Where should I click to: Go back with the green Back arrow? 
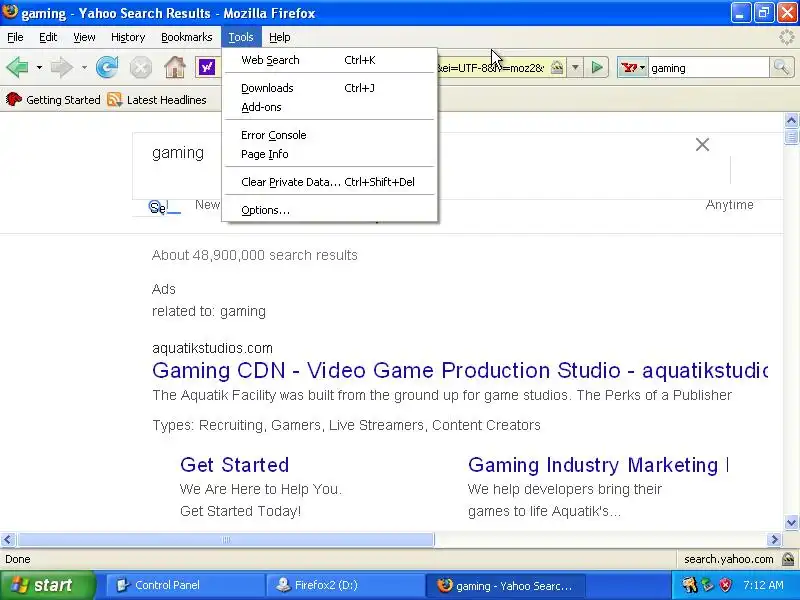click(17, 67)
